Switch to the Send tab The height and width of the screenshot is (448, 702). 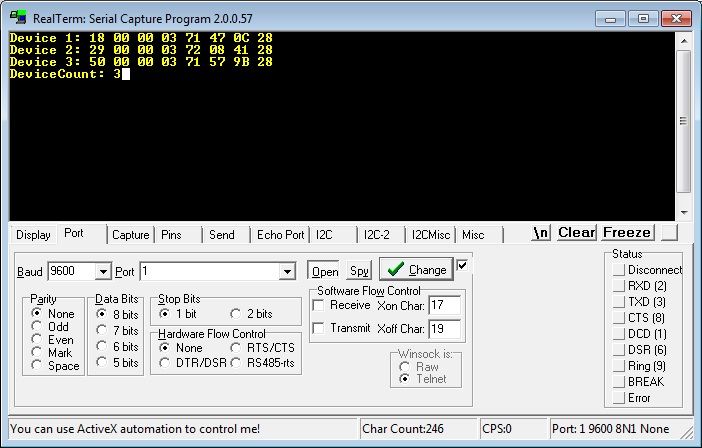(x=222, y=235)
